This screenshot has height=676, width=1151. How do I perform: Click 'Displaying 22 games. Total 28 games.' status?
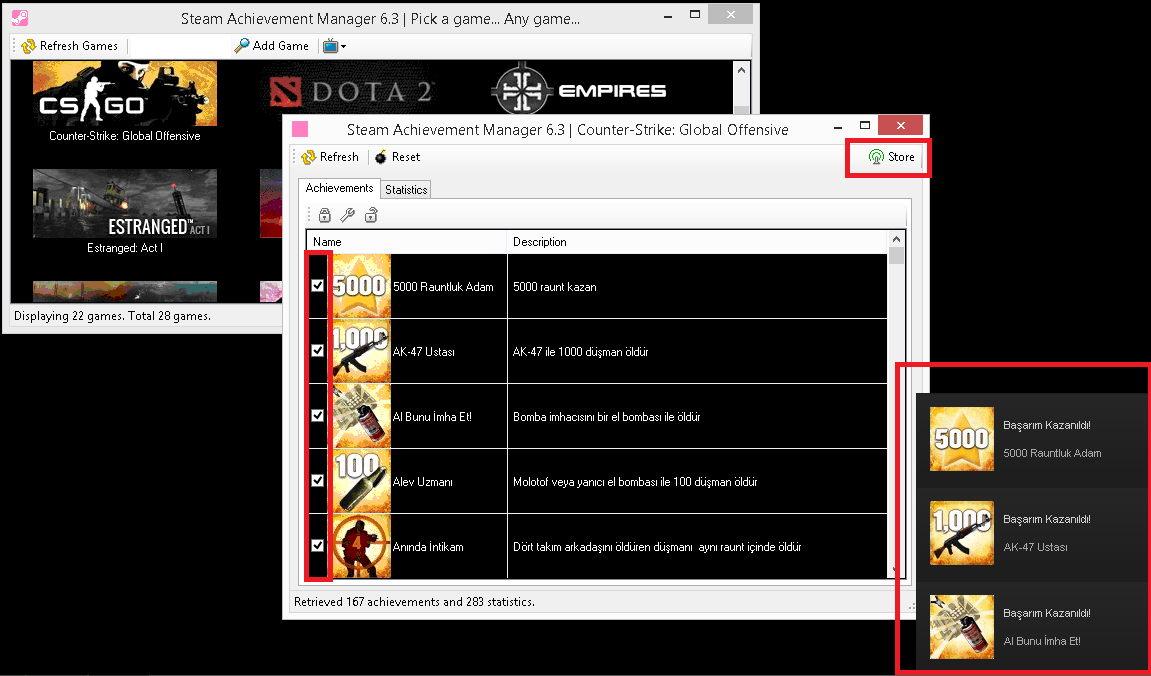point(112,316)
